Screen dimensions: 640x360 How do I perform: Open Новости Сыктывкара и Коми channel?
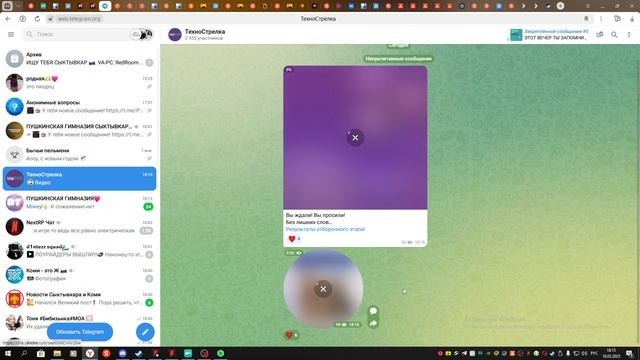pyautogui.click(x=80, y=298)
